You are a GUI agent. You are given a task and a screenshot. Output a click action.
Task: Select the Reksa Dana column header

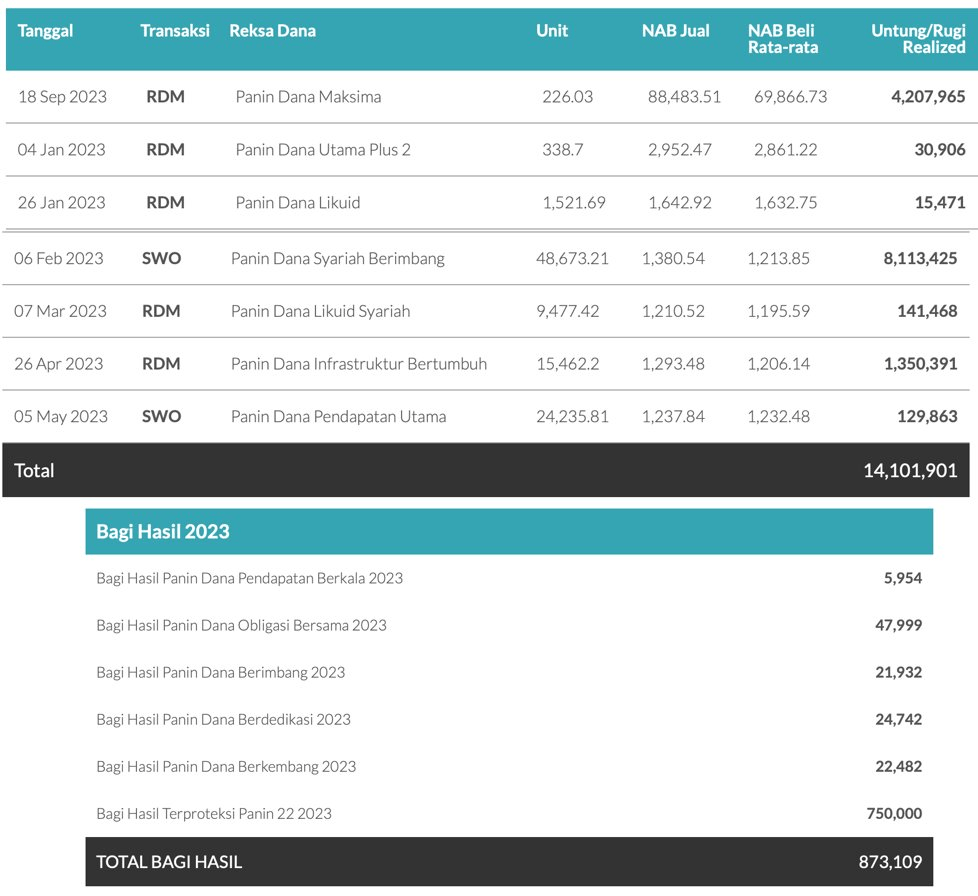pos(272,31)
